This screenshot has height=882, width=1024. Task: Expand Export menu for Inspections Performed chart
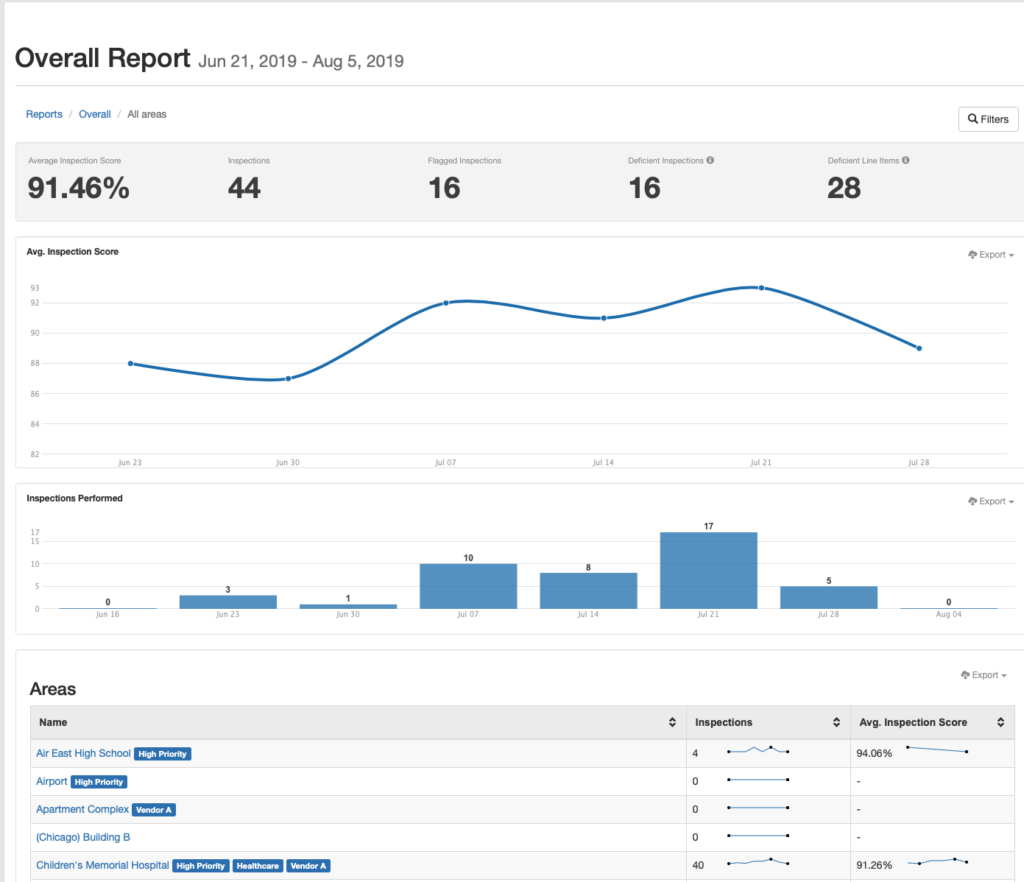coord(991,501)
